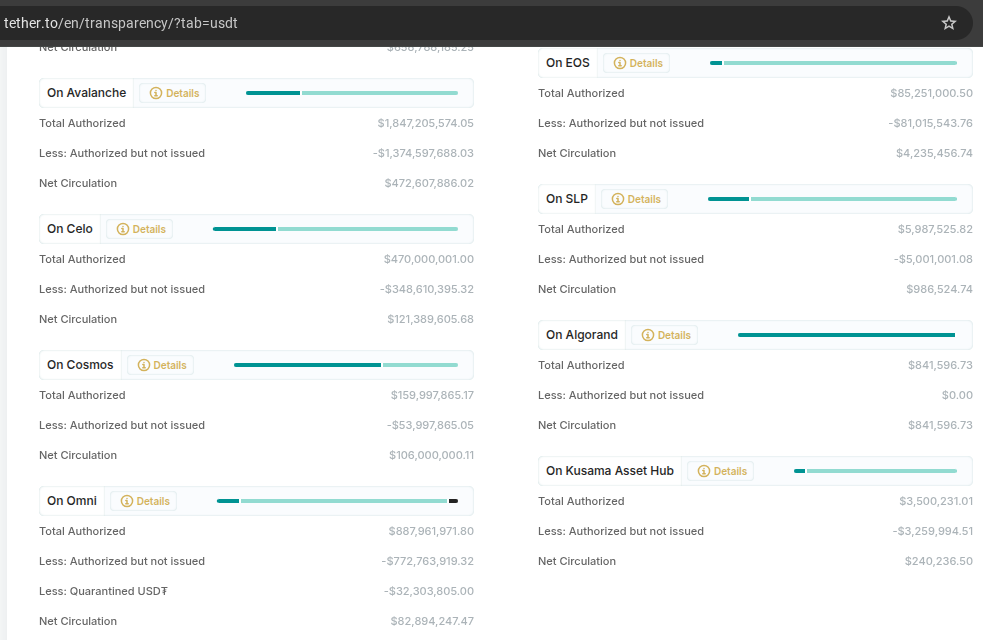Select the On SLP heading
Viewport: 983px width, 640px height.
567,199
